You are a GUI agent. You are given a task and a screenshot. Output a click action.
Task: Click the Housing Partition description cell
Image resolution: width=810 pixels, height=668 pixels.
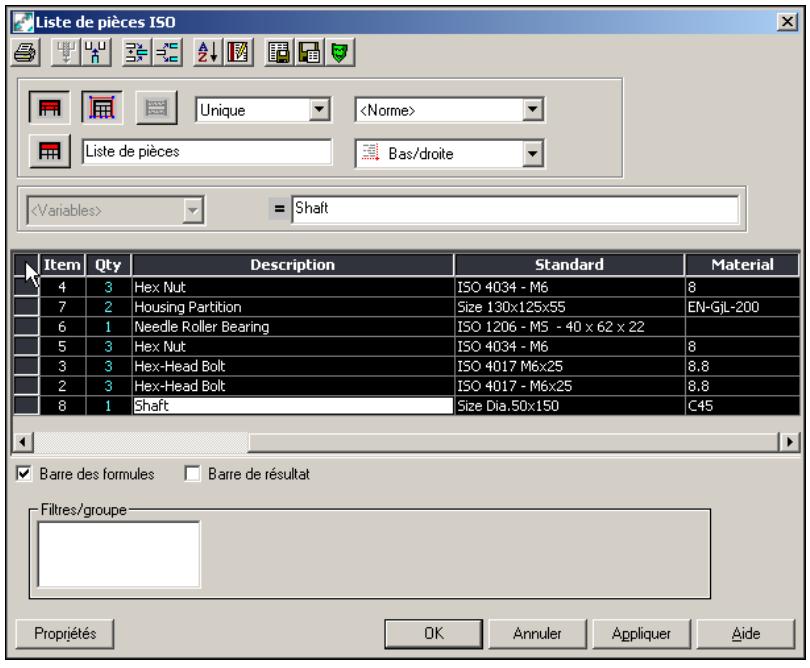(292, 307)
